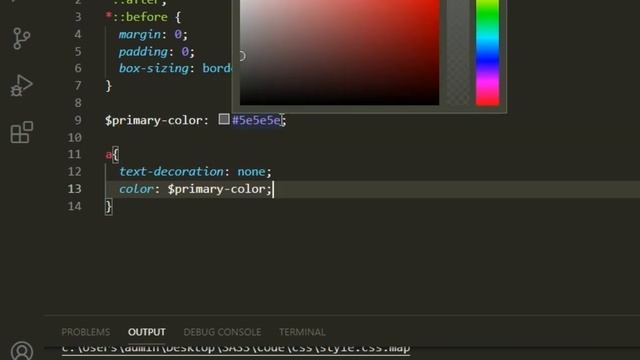The image size is (640, 360).
Task: Open the Extensions view
Action: coord(21,132)
